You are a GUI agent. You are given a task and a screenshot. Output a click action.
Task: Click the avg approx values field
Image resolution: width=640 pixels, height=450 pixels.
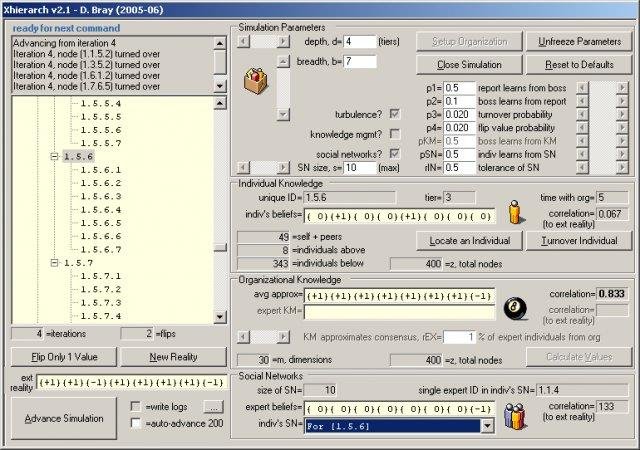[x=399, y=296]
